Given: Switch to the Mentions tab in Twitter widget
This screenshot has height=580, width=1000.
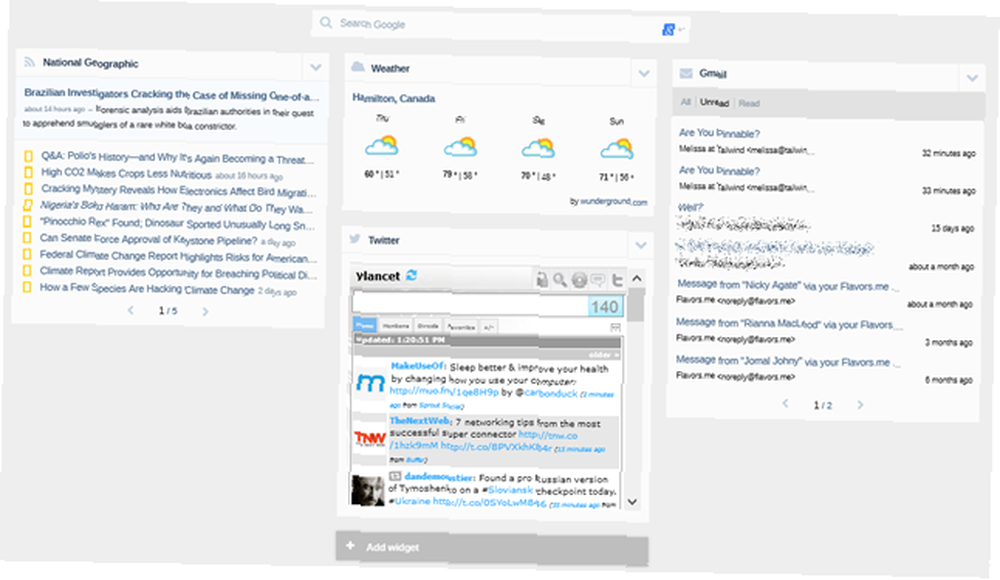Looking at the screenshot, I should click(x=396, y=326).
